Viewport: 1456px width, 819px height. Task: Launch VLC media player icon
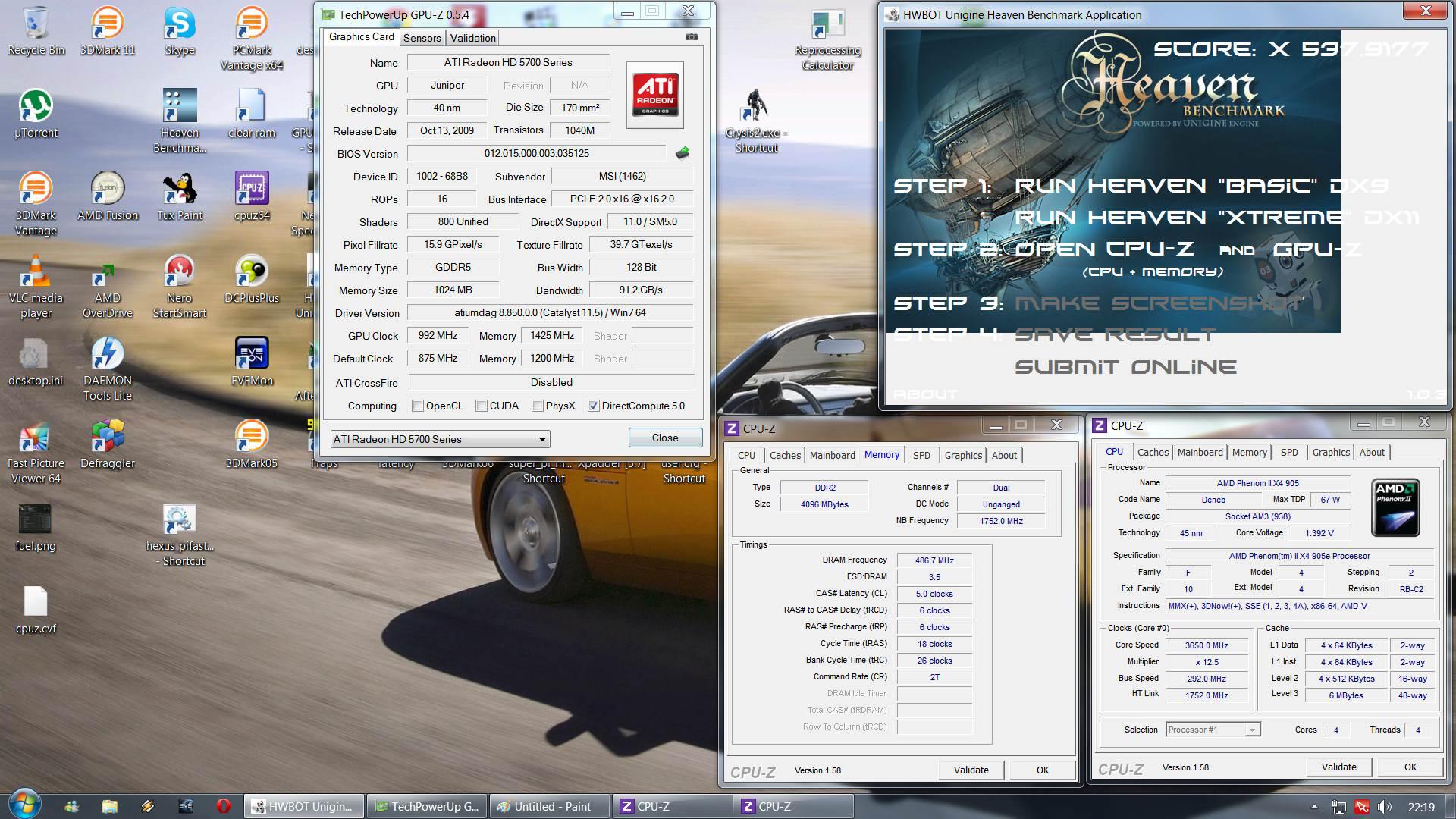click(36, 287)
